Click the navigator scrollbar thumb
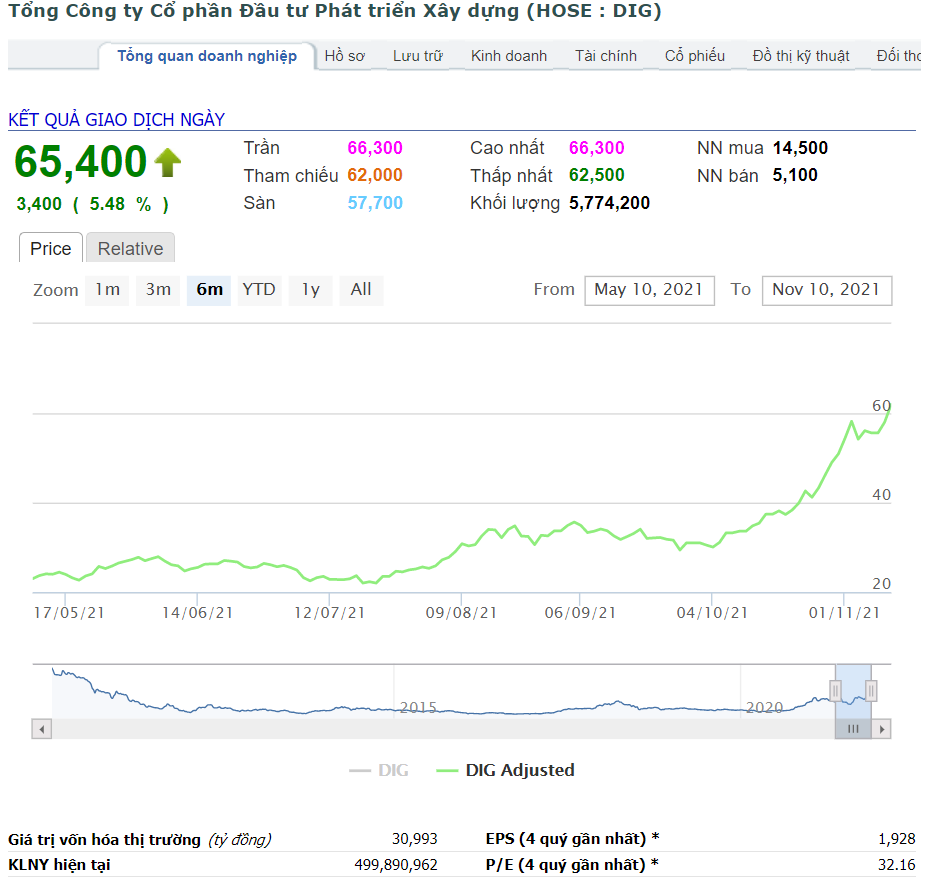The height and width of the screenshot is (879, 925). coord(853,729)
